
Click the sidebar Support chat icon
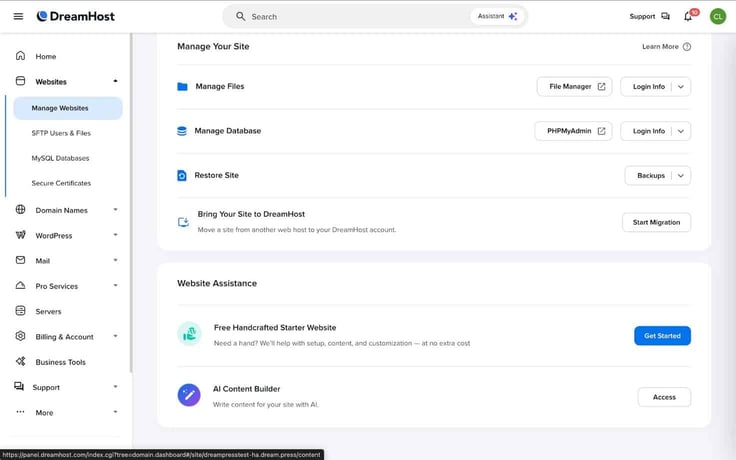point(19,386)
